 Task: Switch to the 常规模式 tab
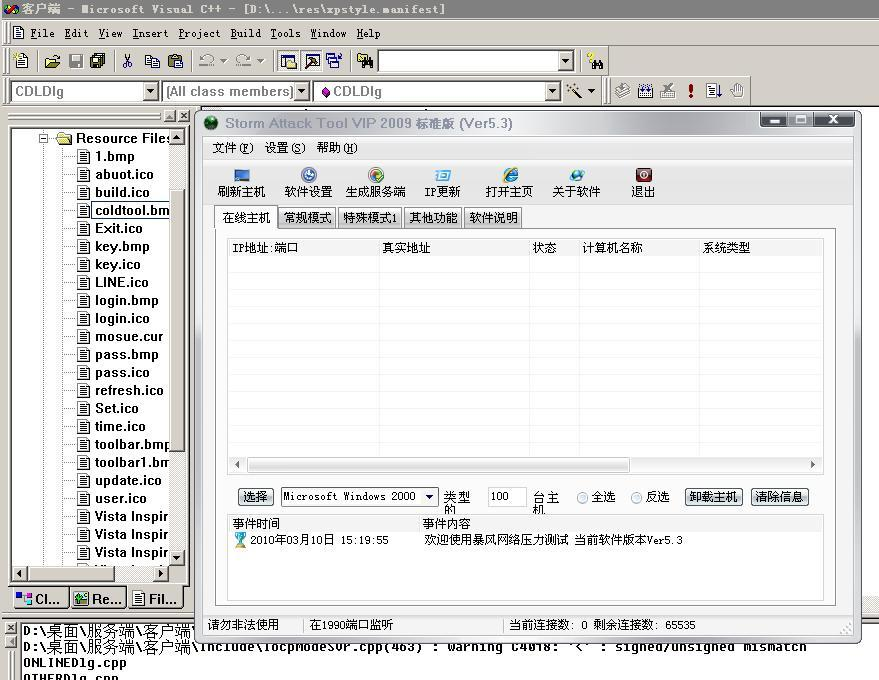307,218
